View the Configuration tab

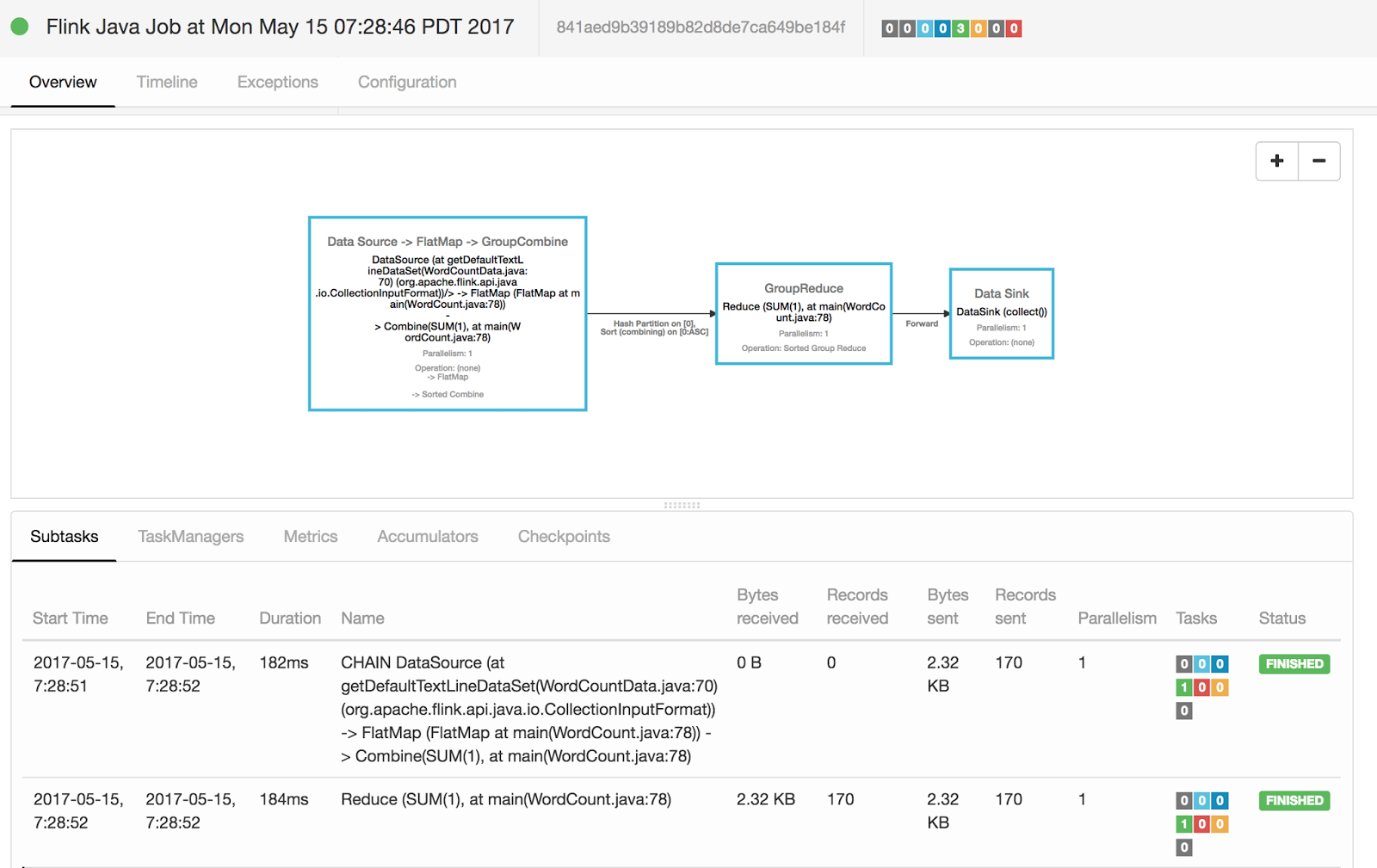click(406, 82)
